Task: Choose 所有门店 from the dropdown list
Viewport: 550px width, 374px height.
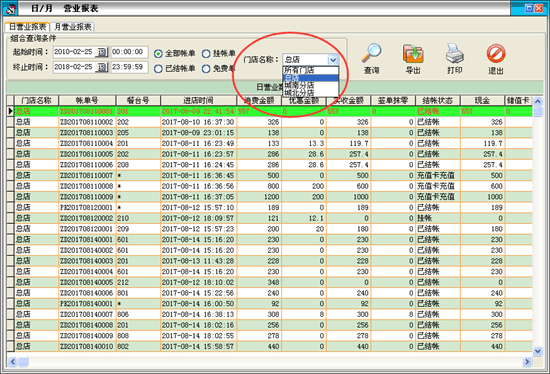Action: coord(311,70)
